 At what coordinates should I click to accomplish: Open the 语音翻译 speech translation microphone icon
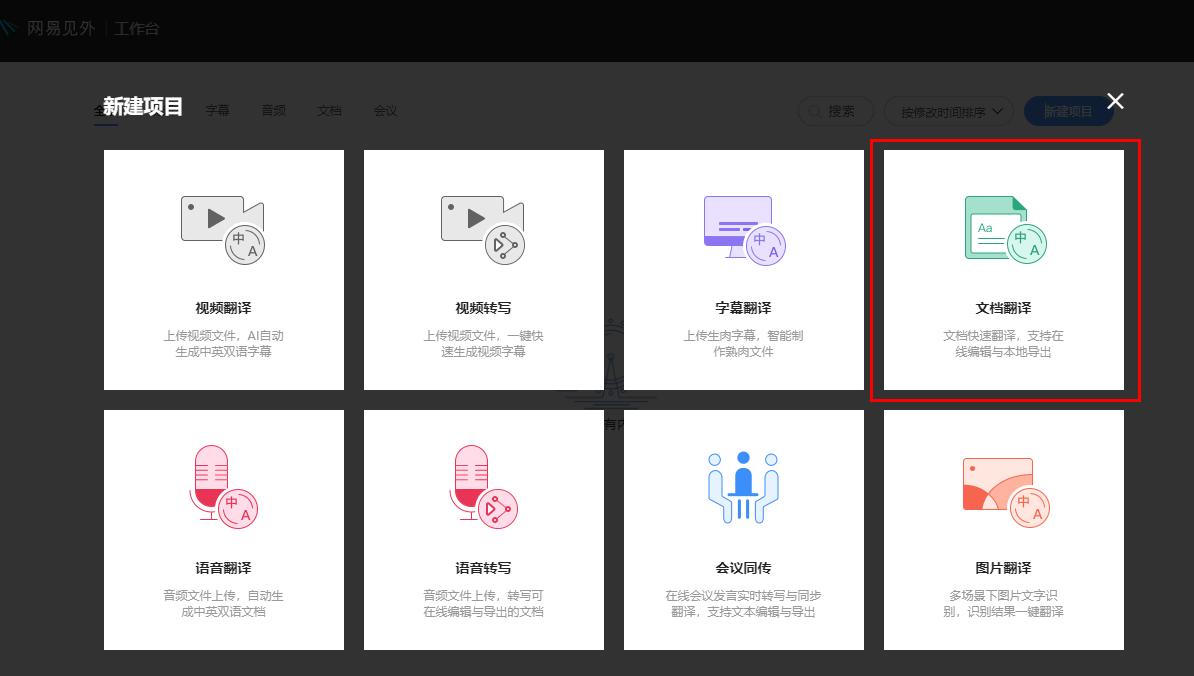click(x=223, y=487)
